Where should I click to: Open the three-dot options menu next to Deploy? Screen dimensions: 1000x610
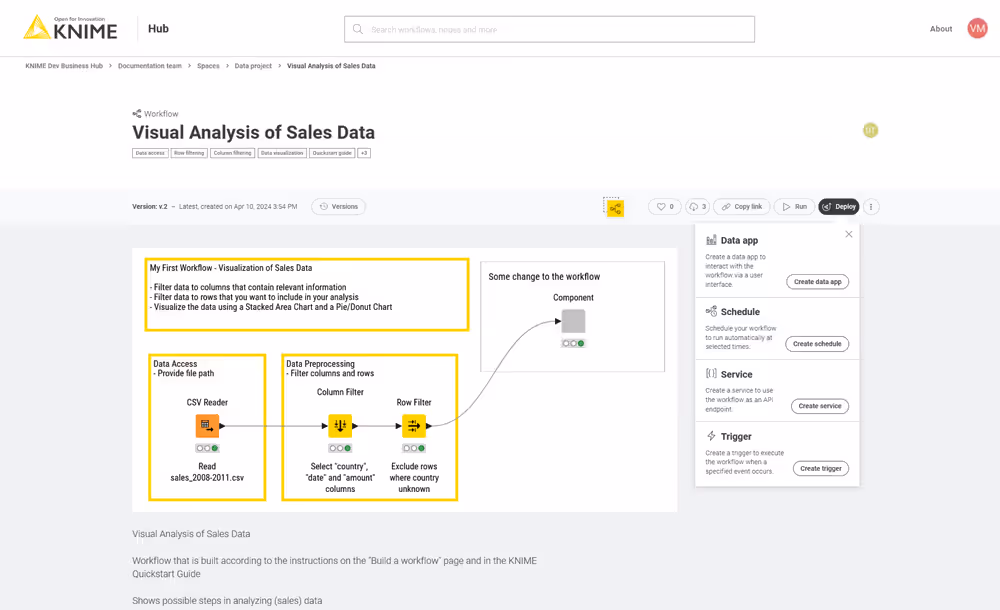tap(871, 206)
